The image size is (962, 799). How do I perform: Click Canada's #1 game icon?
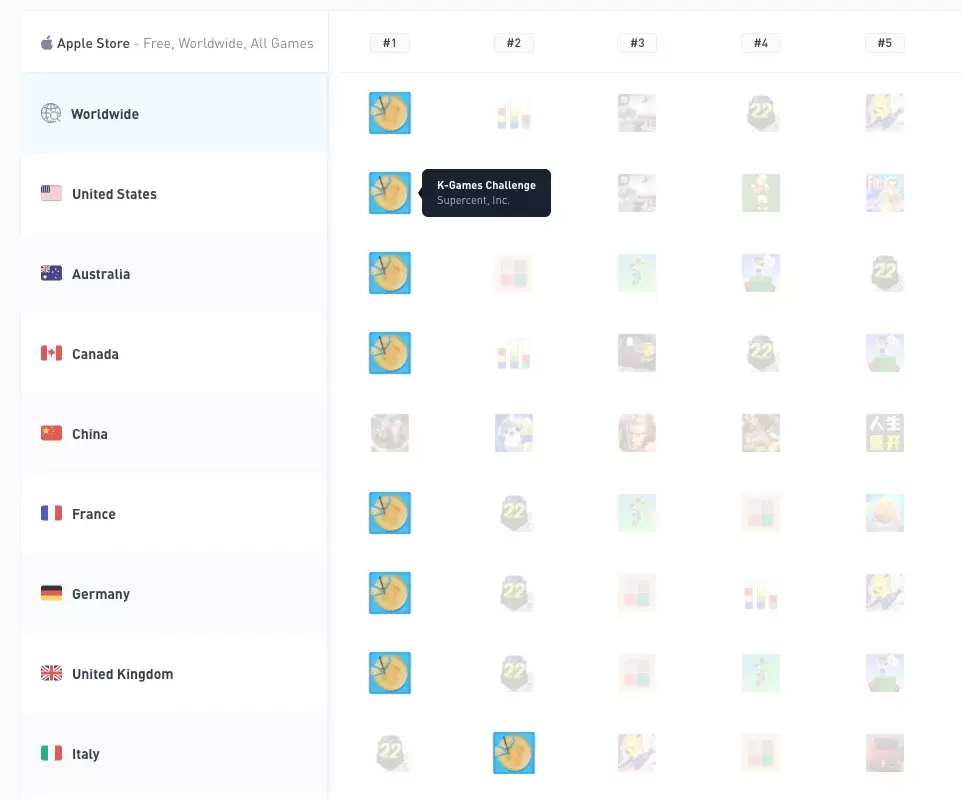(x=390, y=353)
